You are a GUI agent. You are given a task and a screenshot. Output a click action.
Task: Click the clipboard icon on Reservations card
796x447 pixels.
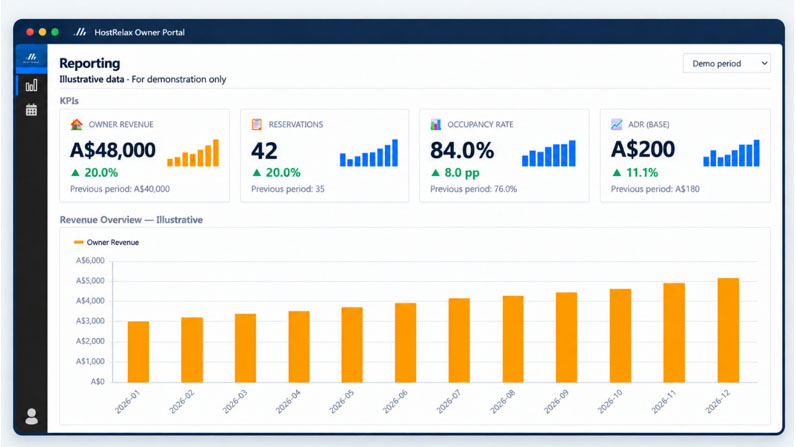click(x=257, y=124)
